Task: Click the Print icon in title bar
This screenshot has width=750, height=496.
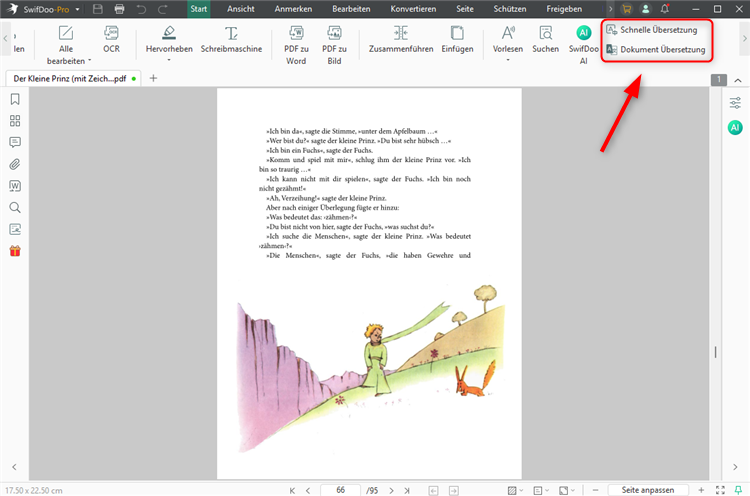Action: coord(120,9)
